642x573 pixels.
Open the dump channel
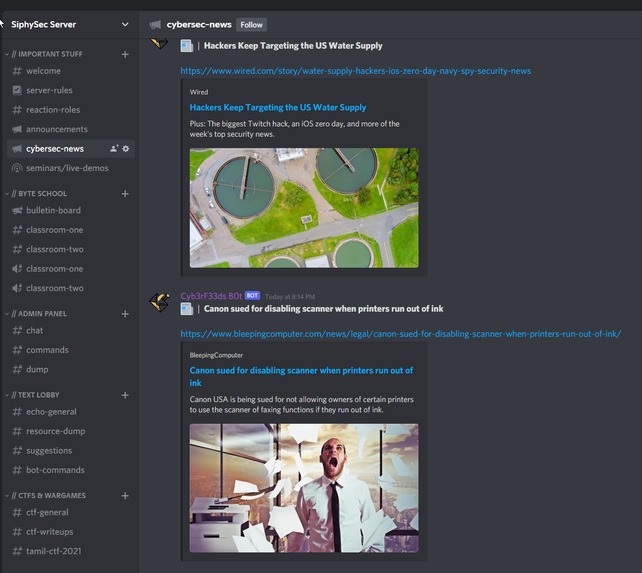(x=70, y=369)
